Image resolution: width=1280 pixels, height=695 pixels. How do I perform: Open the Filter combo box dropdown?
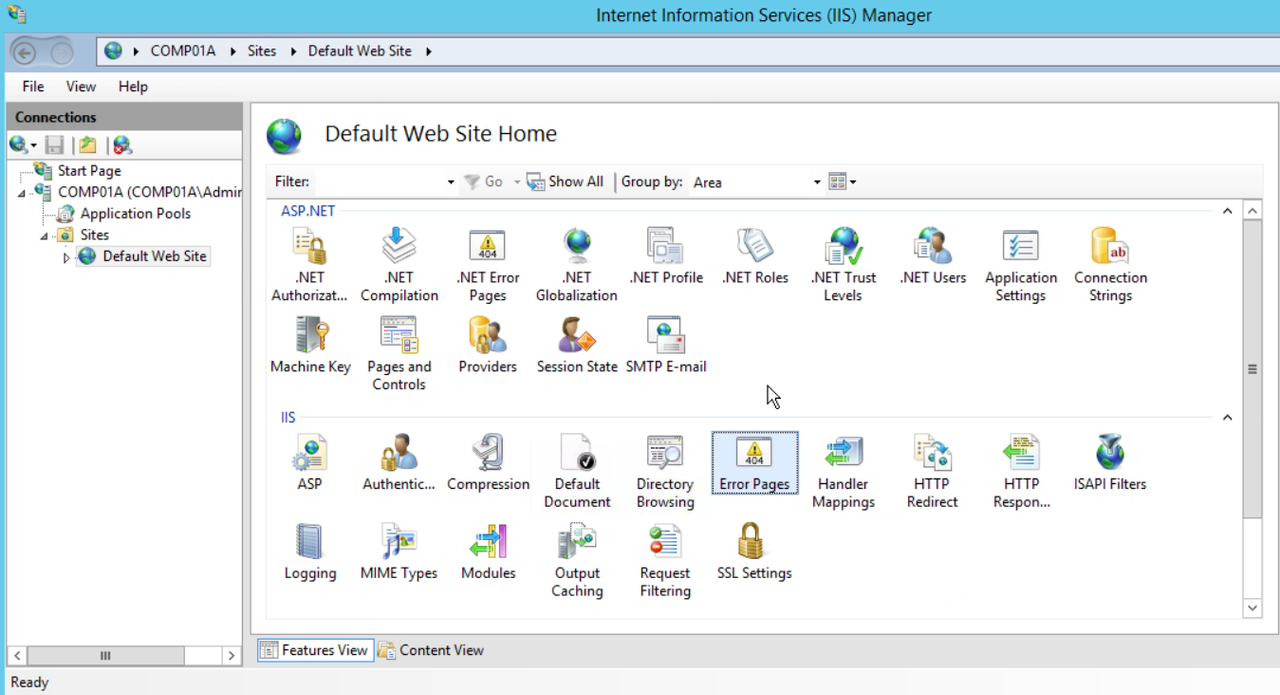pyautogui.click(x=451, y=182)
